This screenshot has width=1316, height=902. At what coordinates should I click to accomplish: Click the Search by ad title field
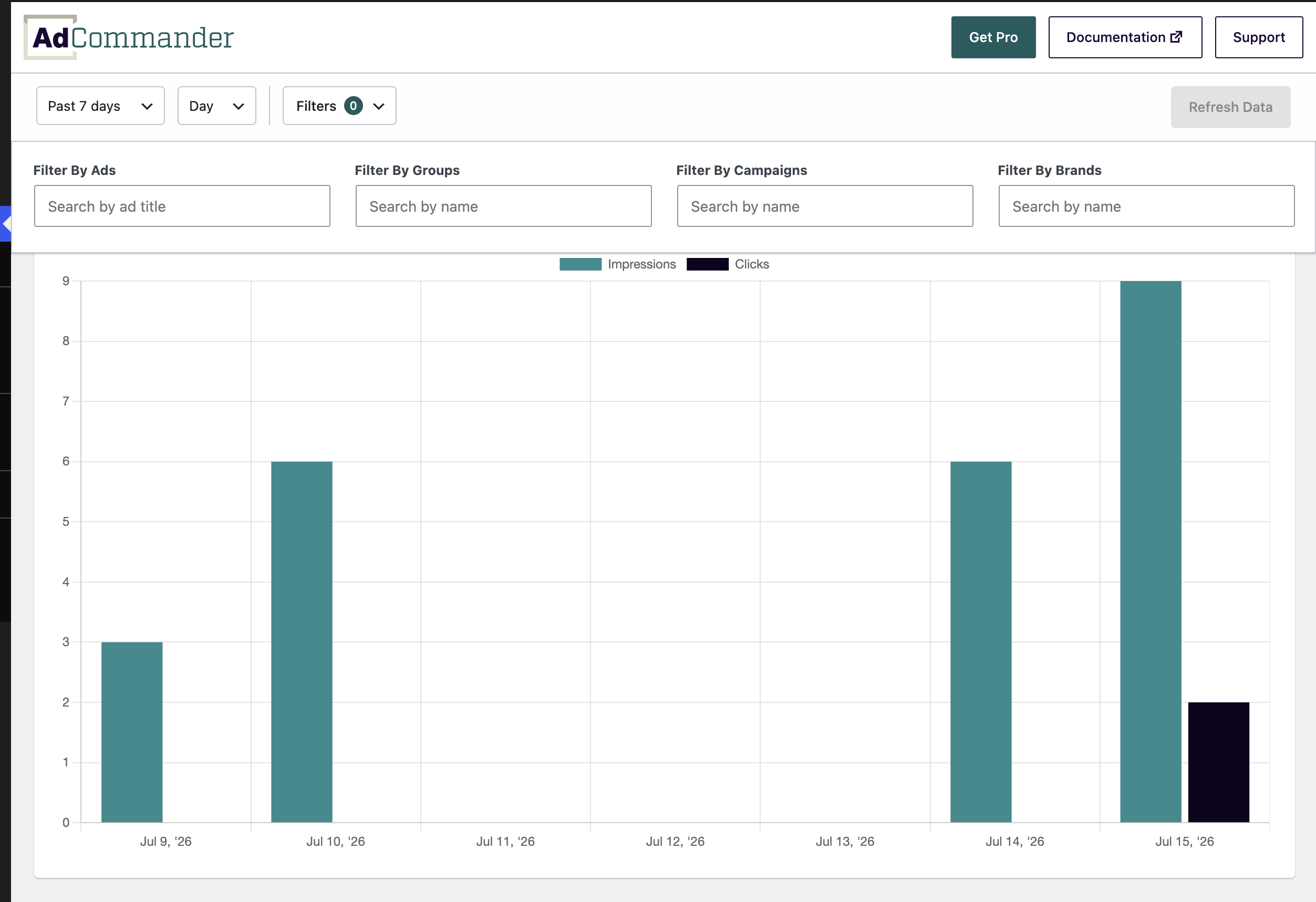click(182, 206)
